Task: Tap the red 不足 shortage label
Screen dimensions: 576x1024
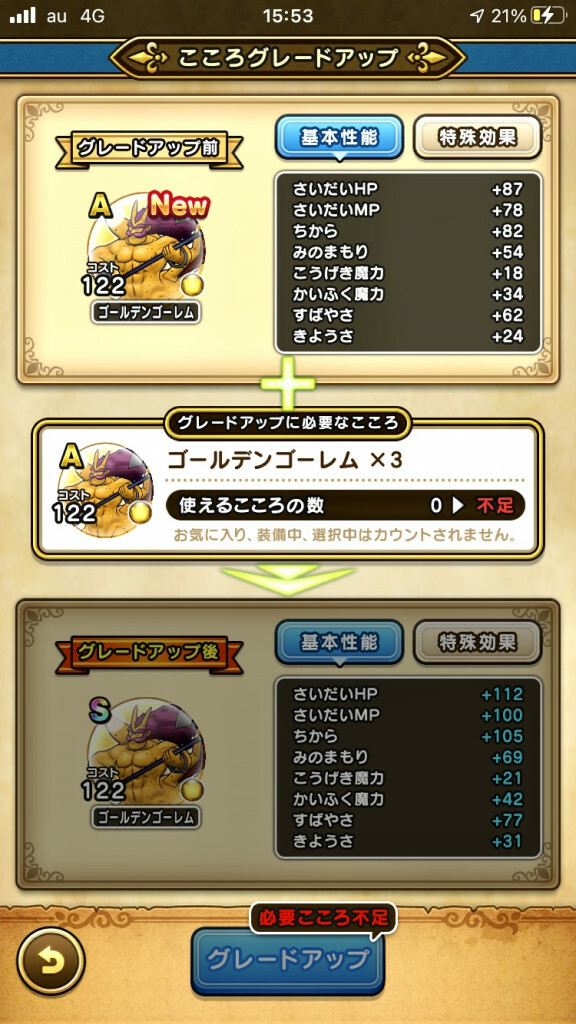Action: tap(495, 505)
